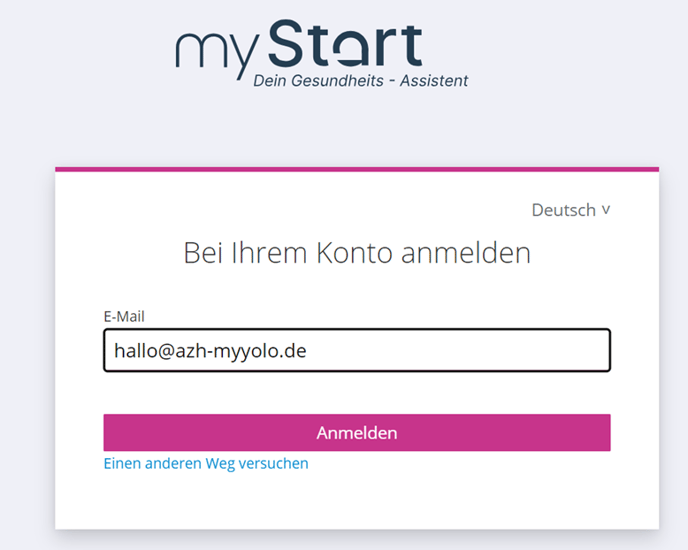Click the word "Gesundheits" in the tagline
This screenshot has width=688, height=550.
[334, 80]
